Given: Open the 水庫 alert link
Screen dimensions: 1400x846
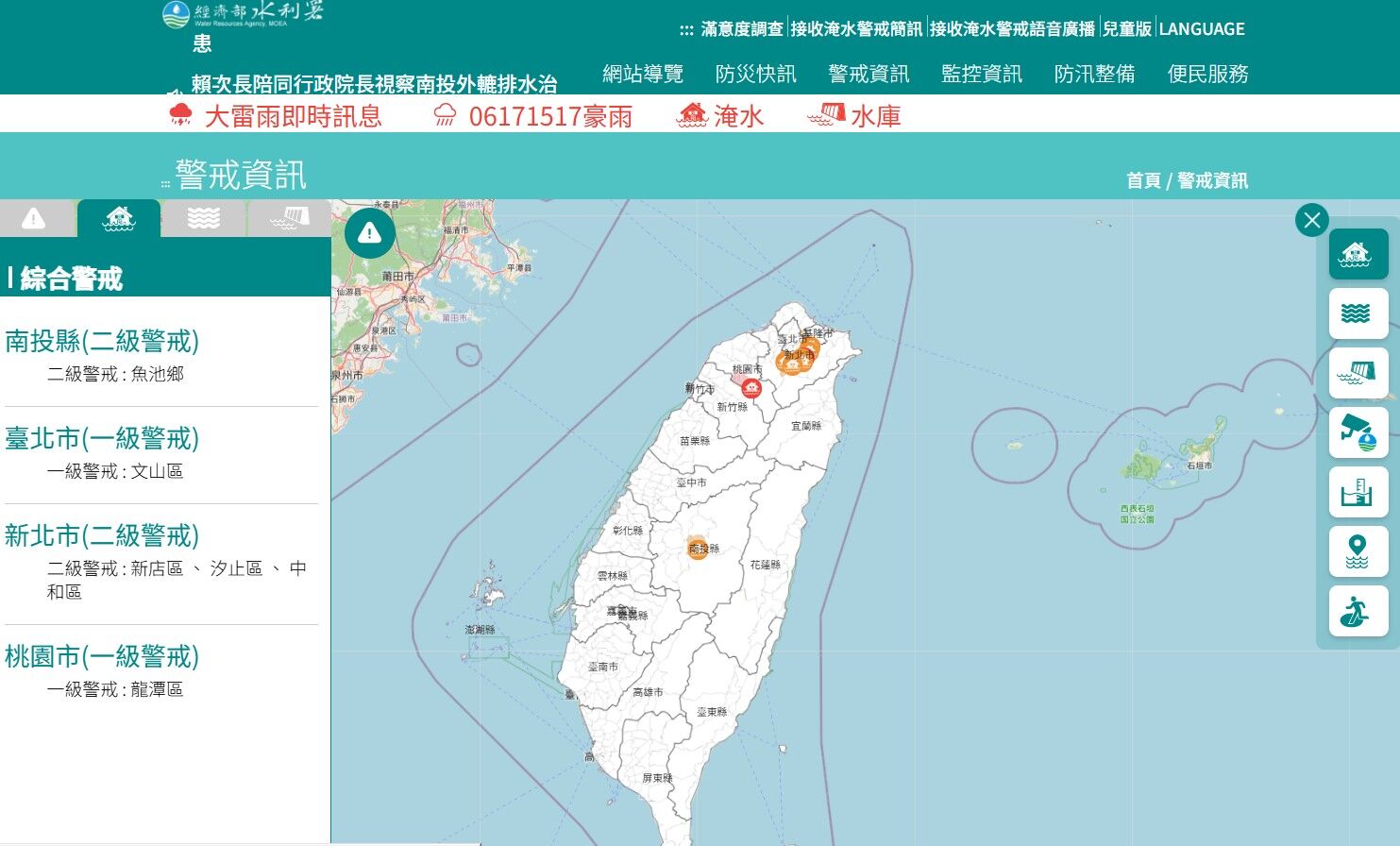Looking at the screenshot, I should (x=876, y=116).
